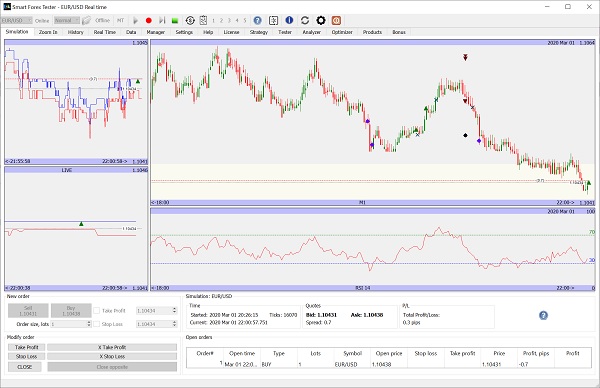Click the eraser icon beside Normal dropdown

point(86,20)
